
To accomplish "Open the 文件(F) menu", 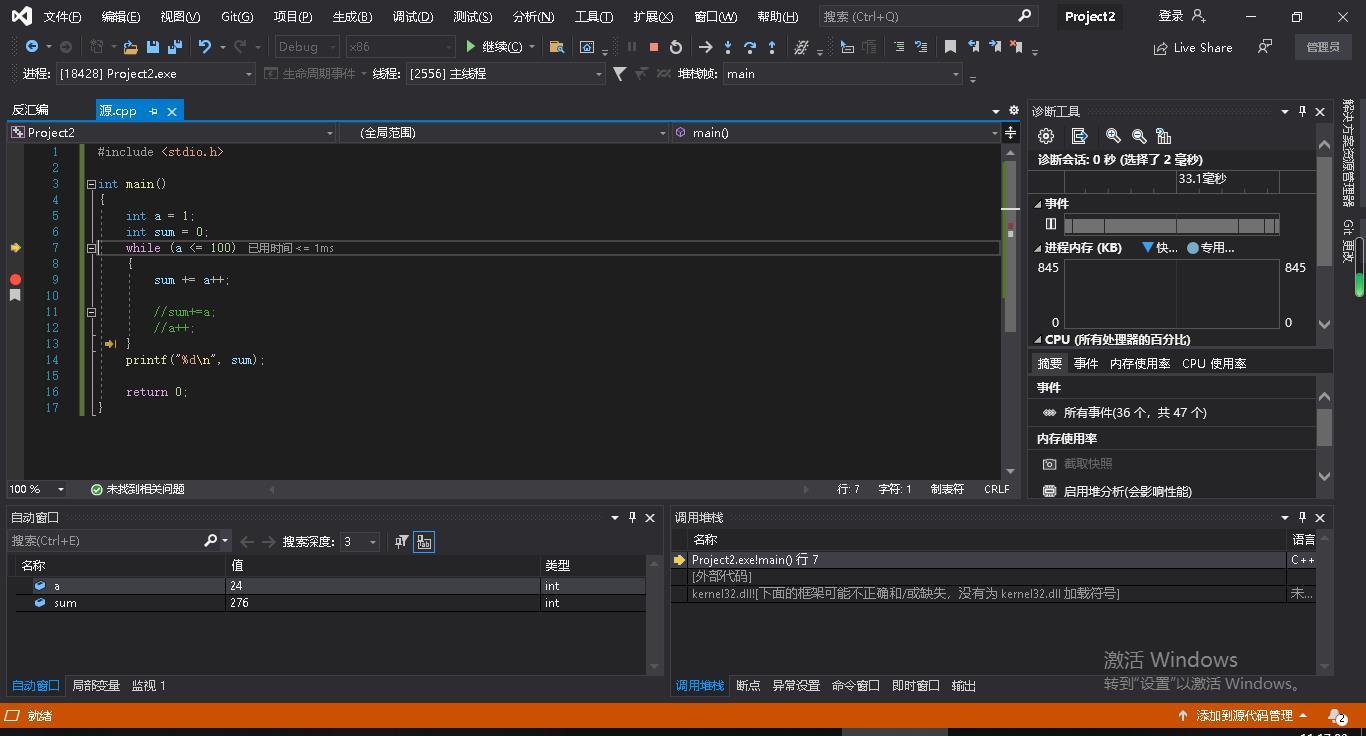I will pos(62,17).
